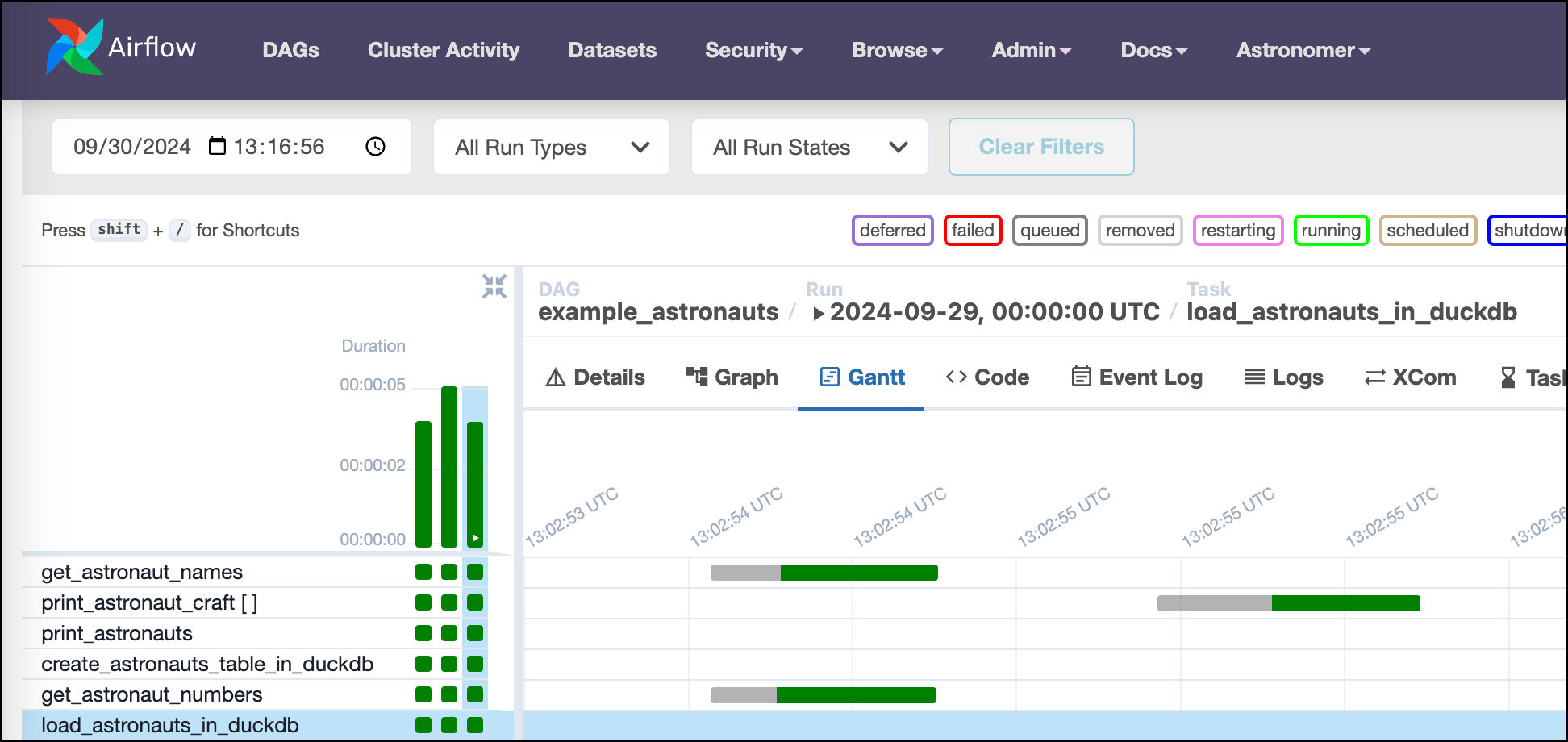Click the running status legend badge

[x=1331, y=231]
